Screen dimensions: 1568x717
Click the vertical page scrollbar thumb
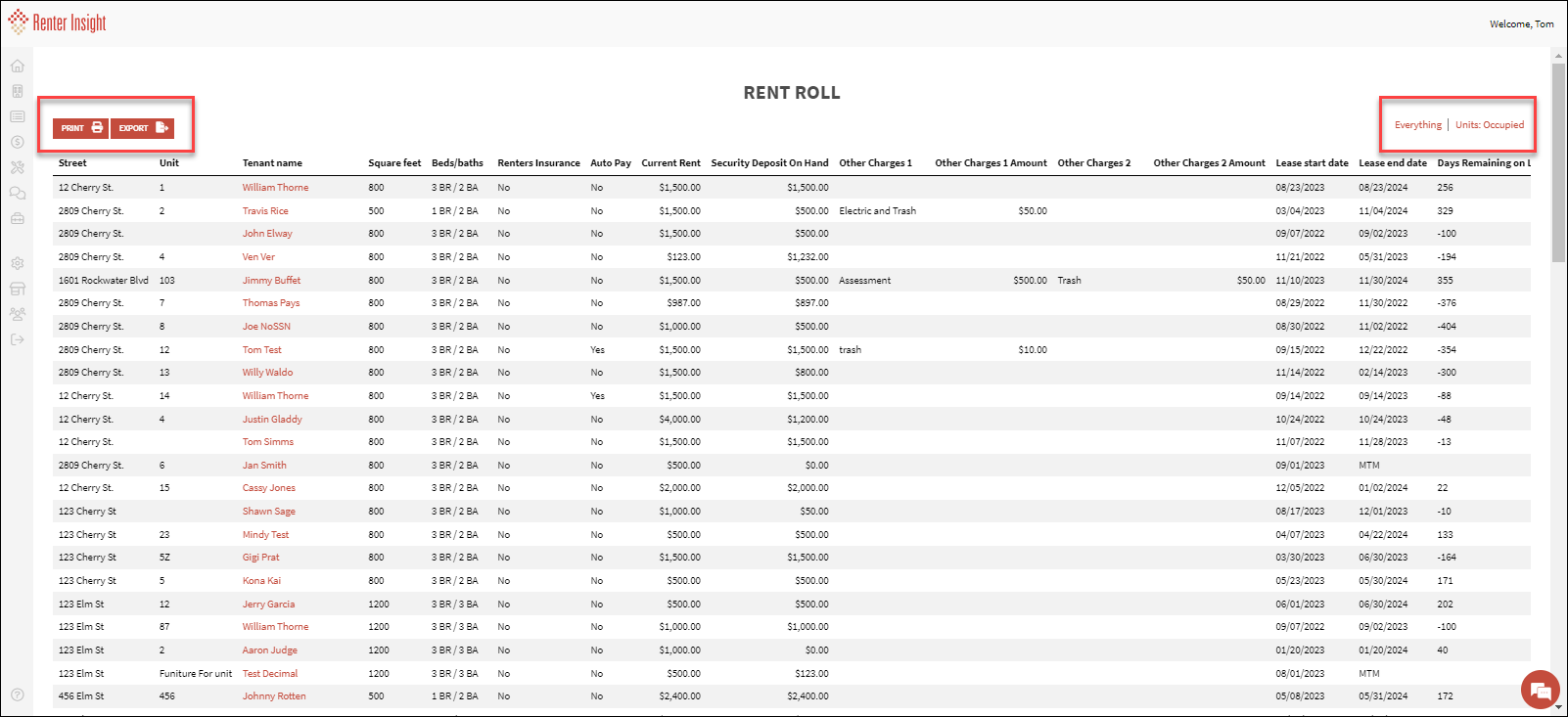[1558, 161]
